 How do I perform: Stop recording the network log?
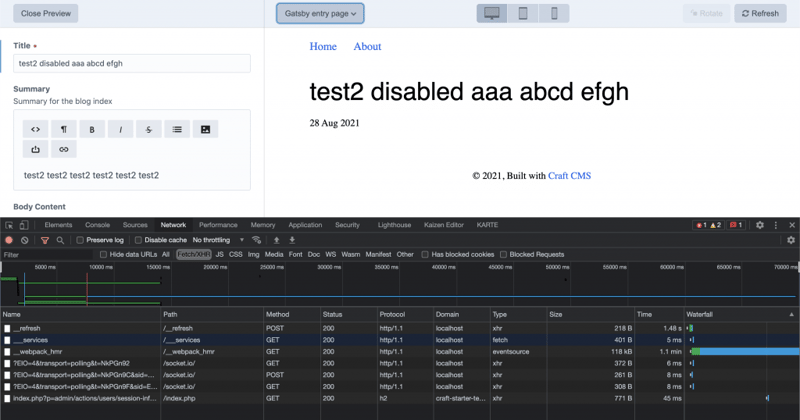pyautogui.click(x=9, y=240)
